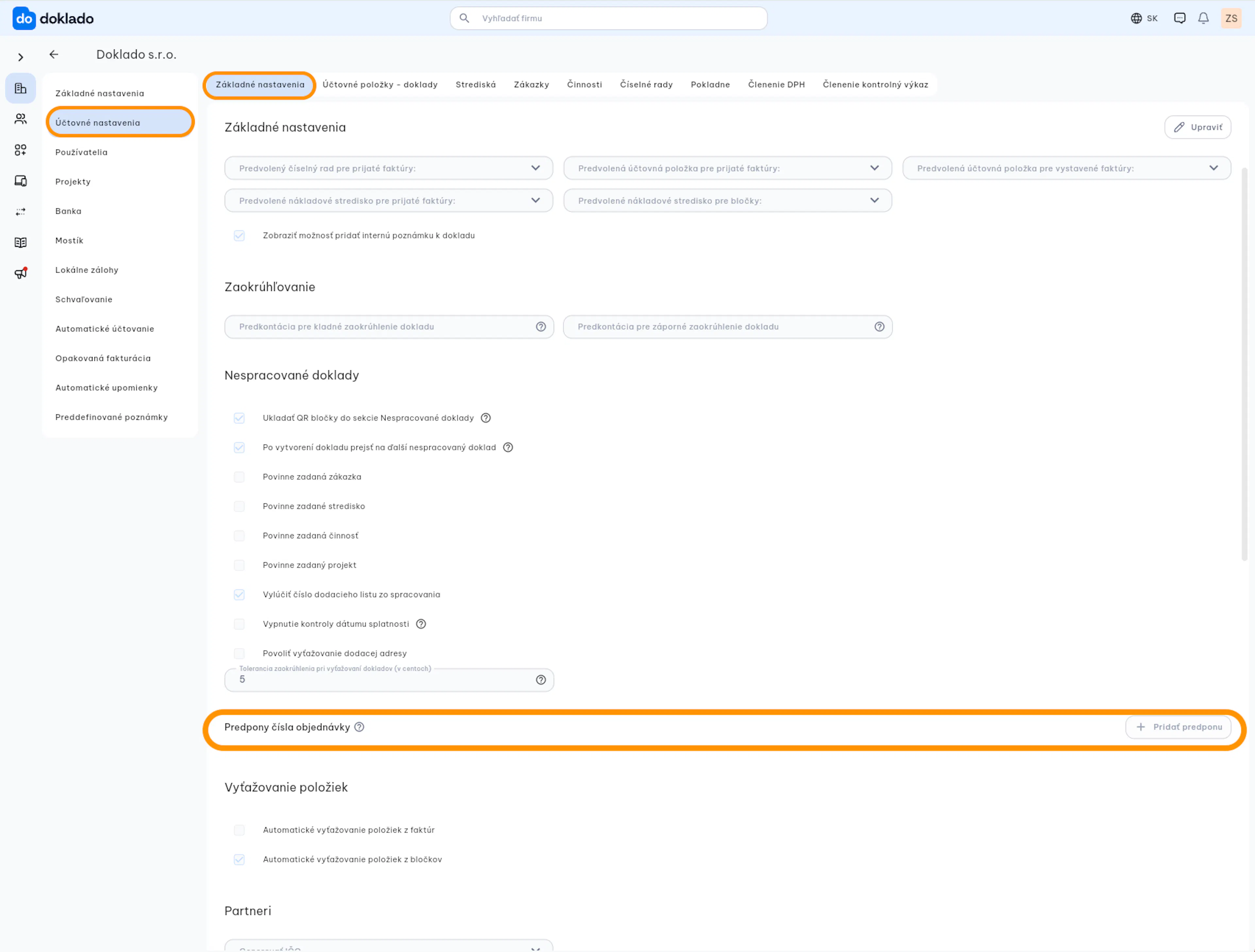Image resolution: width=1255 pixels, height=952 pixels.
Task: Click the doklado logo
Action: point(53,18)
